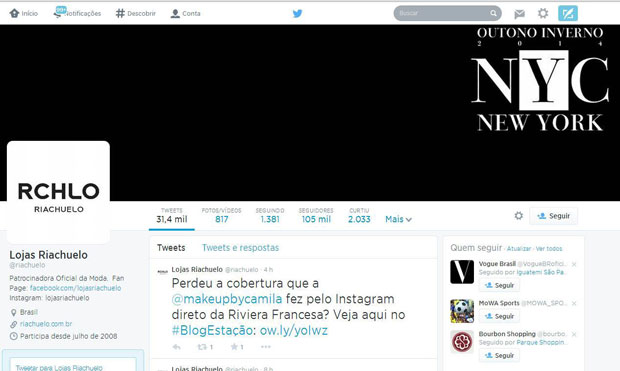This screenshot has height=371, width=620.
Task: Favorite the Riviera Francesa tweet star
Action: coord(234,347)
